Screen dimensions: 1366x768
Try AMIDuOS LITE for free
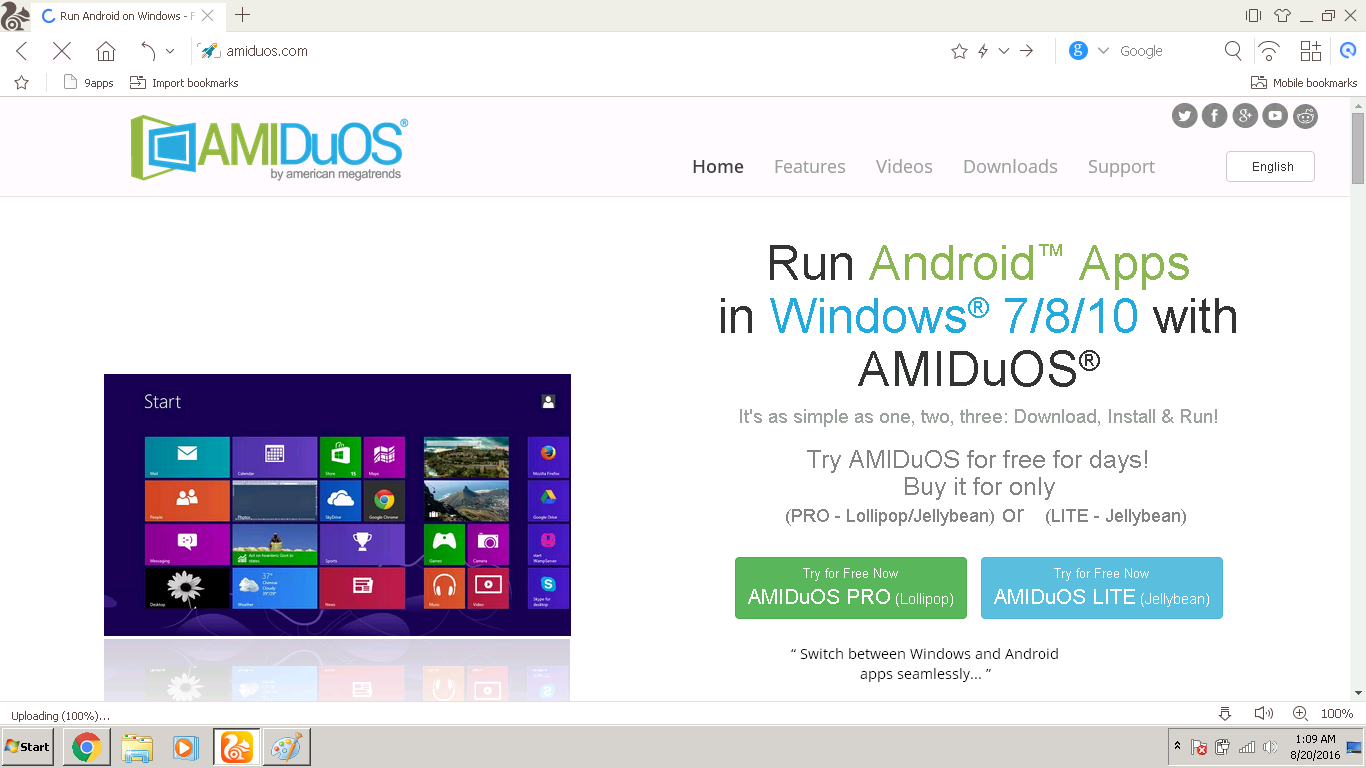(x=1101, y=588)
